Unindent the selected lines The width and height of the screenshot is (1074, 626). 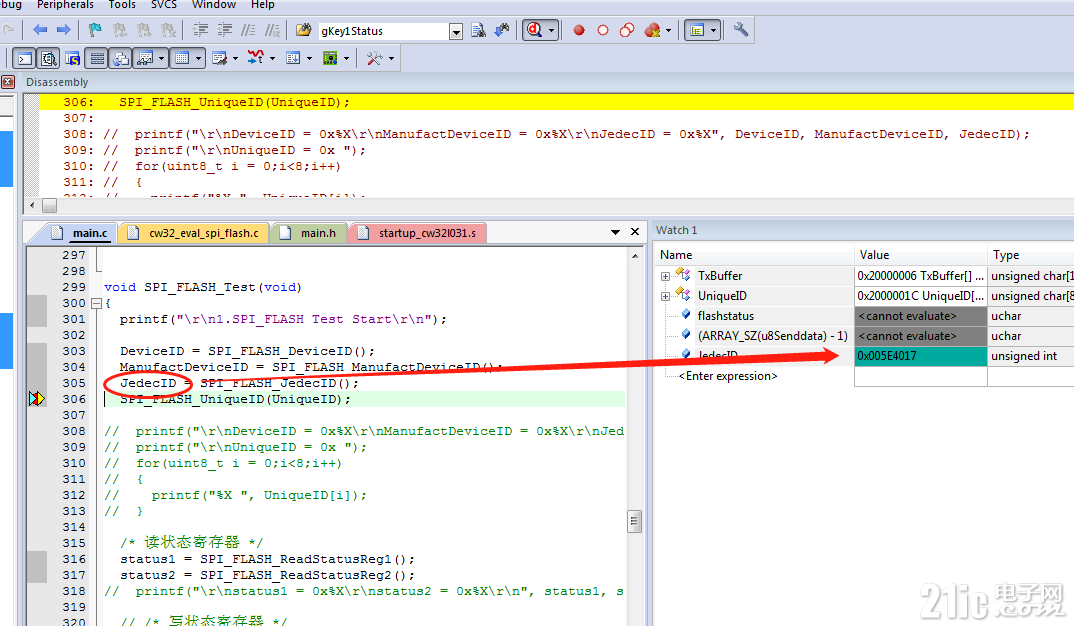(224, 30)
